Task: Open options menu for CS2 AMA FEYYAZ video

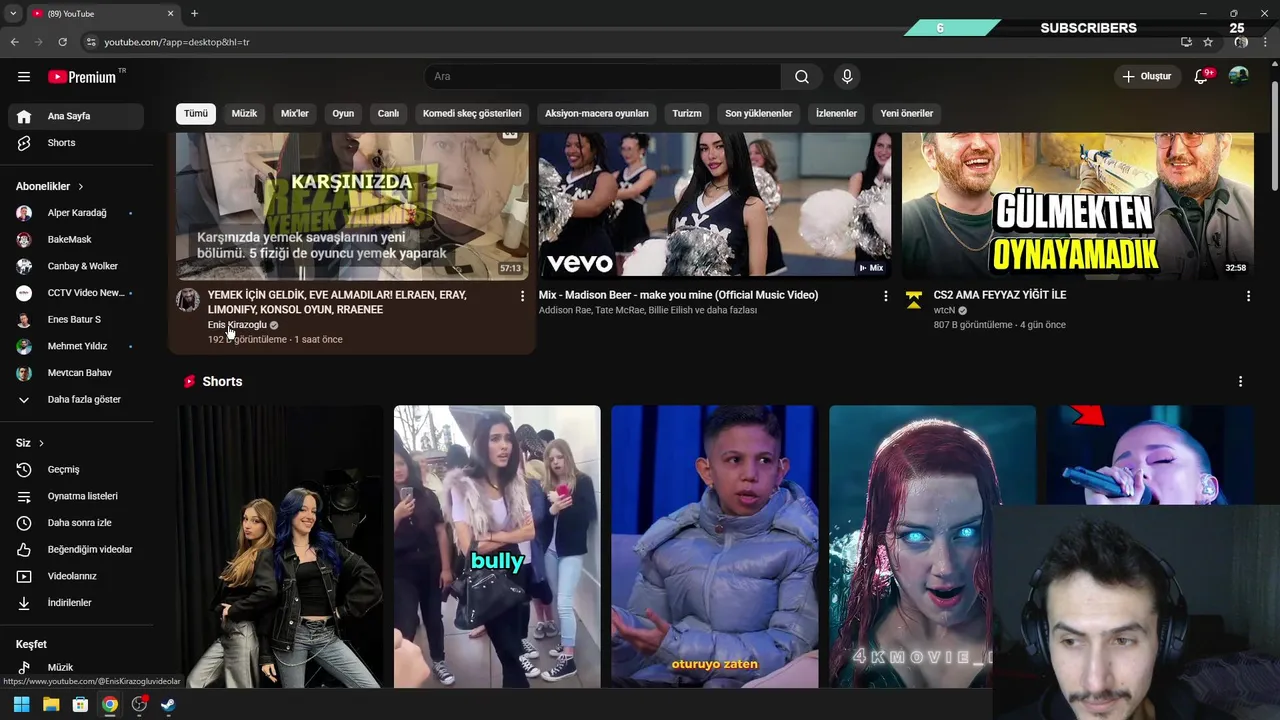Action: tap(1248, 296)
